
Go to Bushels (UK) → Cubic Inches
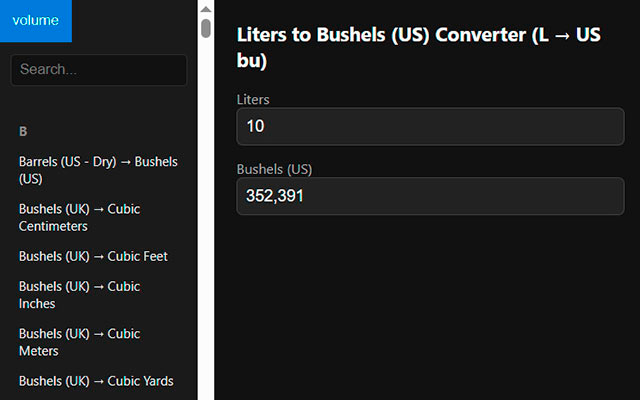(x=79, y=294)
